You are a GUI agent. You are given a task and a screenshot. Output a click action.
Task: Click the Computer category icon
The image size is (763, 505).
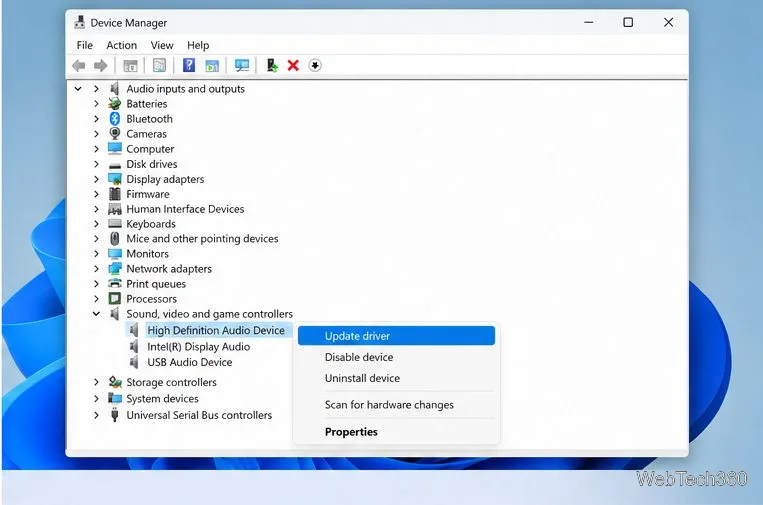point(115,148)
